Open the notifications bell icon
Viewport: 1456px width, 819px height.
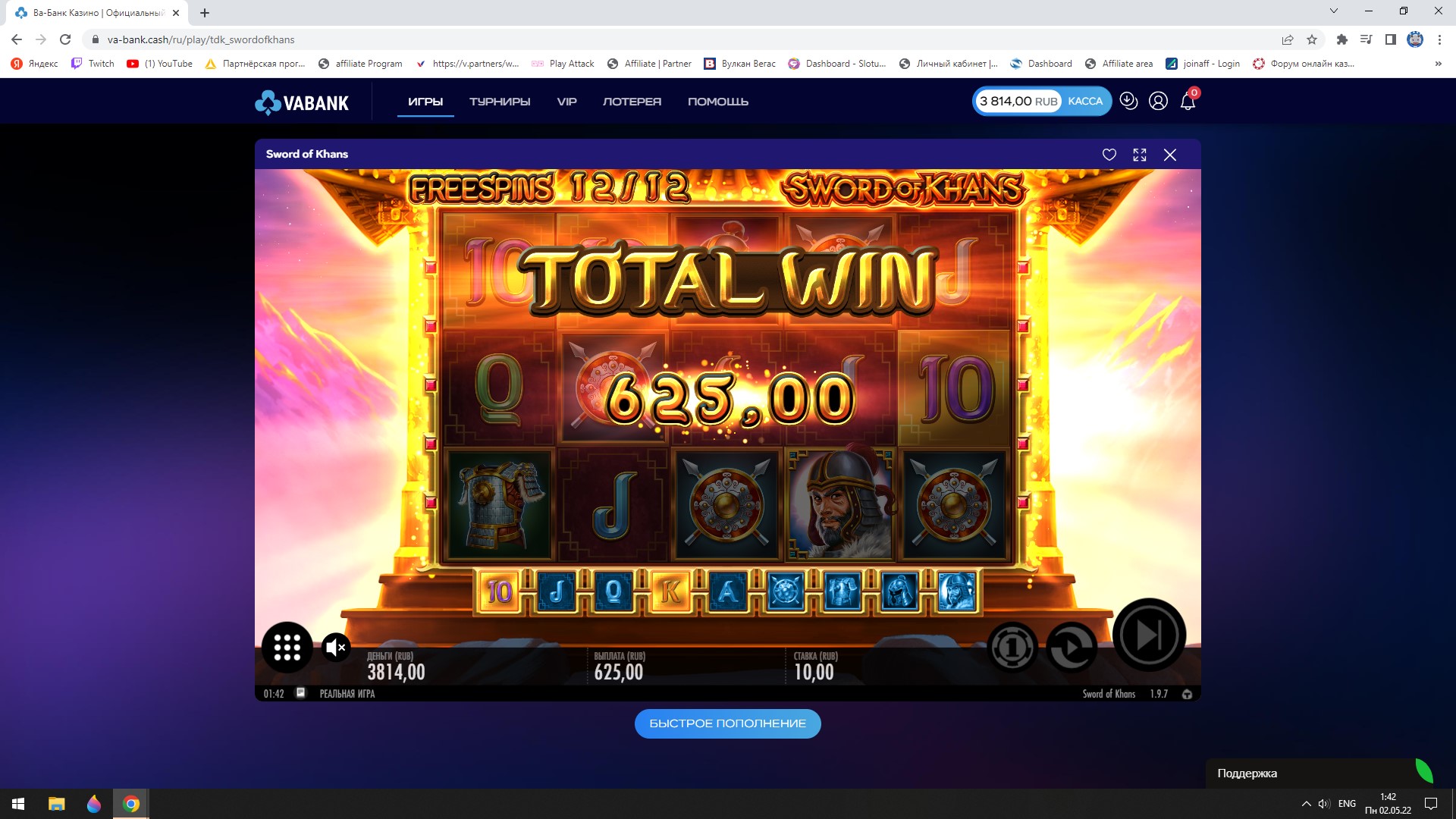[x=1188, y=101]
